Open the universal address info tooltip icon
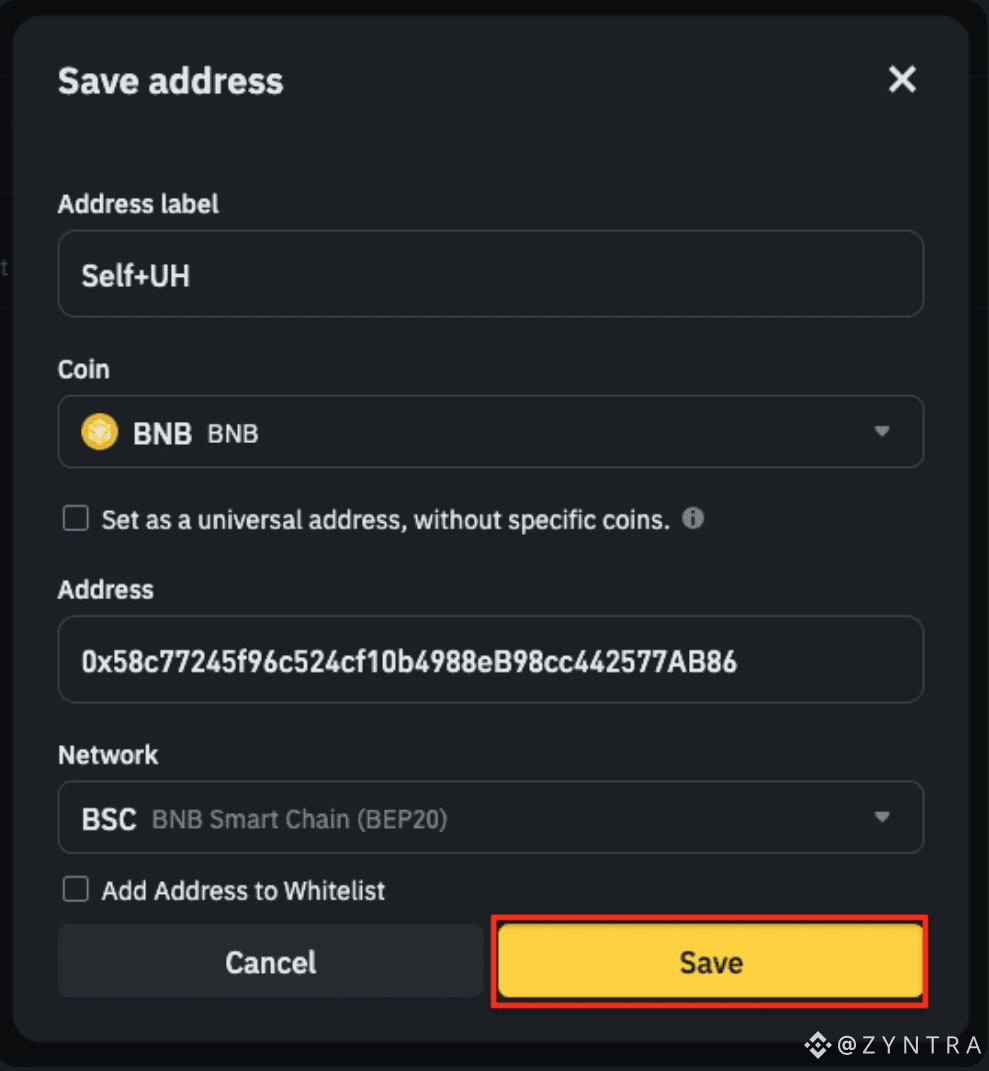This screenshot has width=989, height=1071. tap(693, 518)
